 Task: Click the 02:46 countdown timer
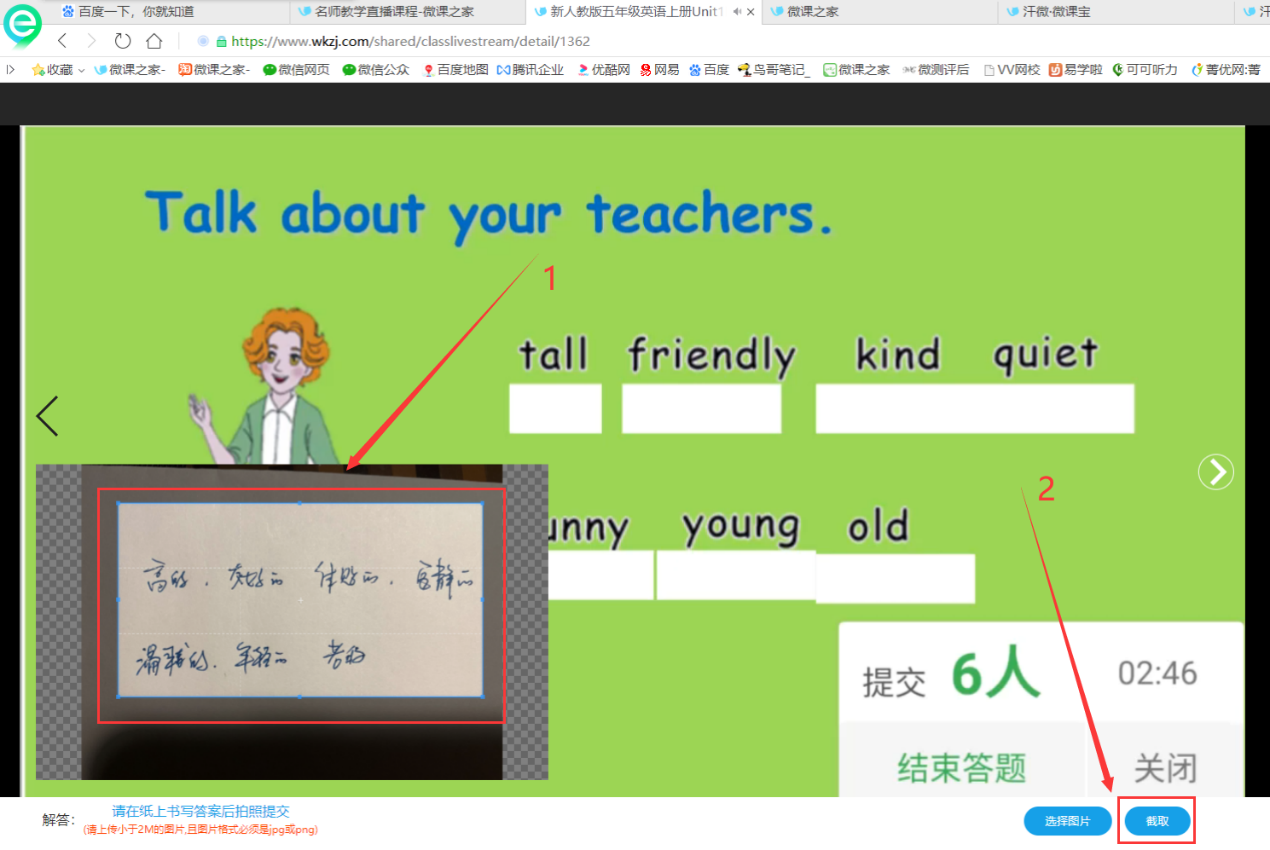(x=1158, y=673)
